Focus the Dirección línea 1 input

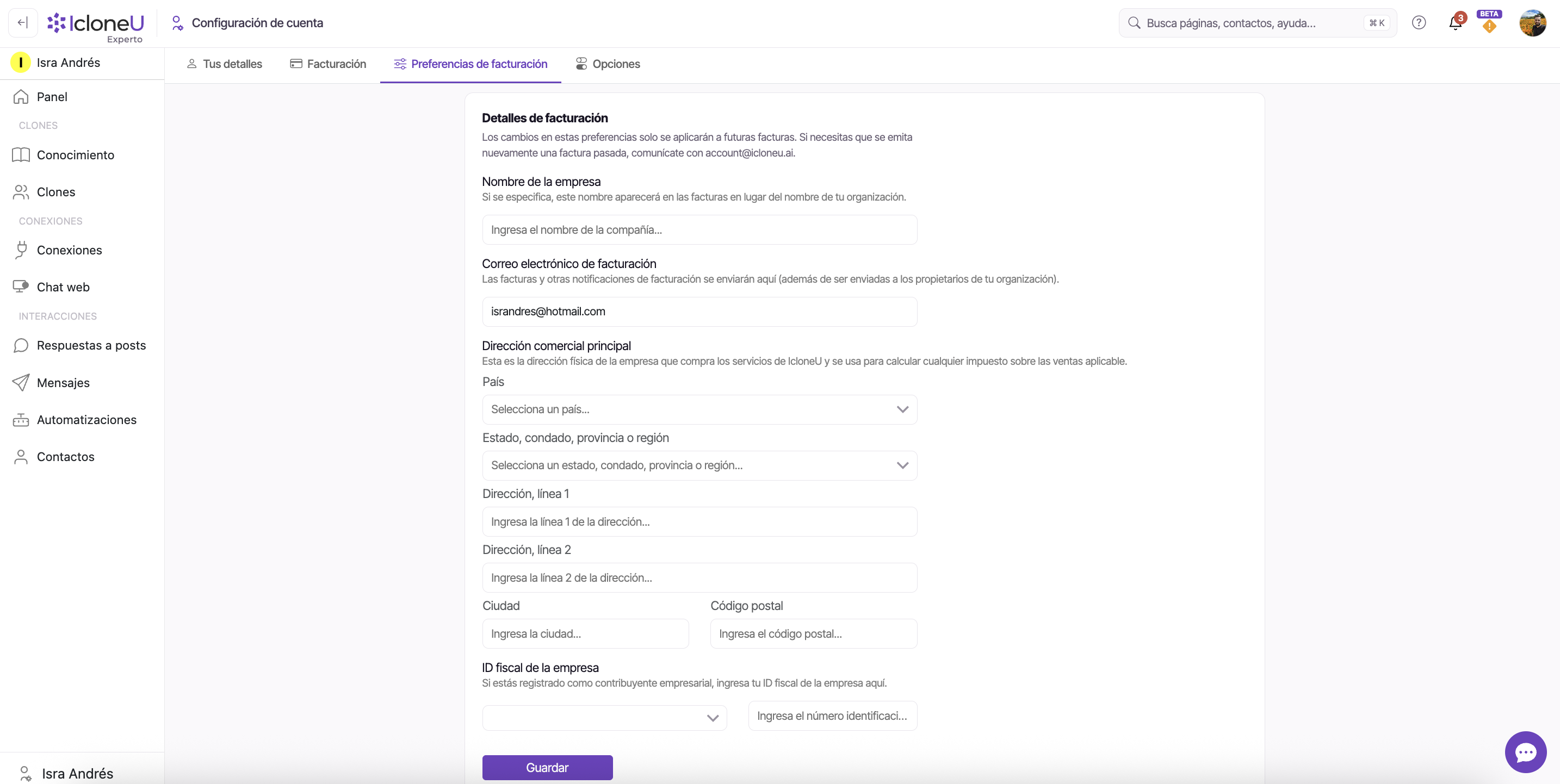click(699, 522)
